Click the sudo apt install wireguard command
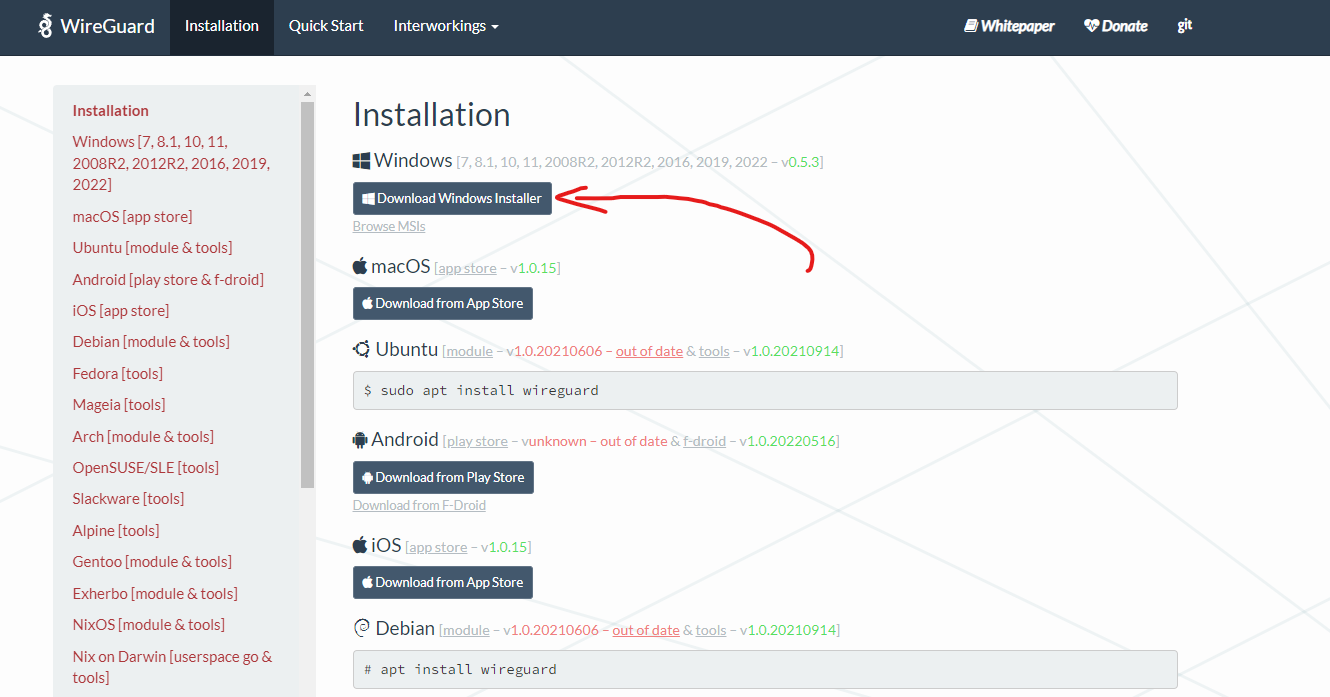This screenshot has width=1330, height=697. [765, 390]
